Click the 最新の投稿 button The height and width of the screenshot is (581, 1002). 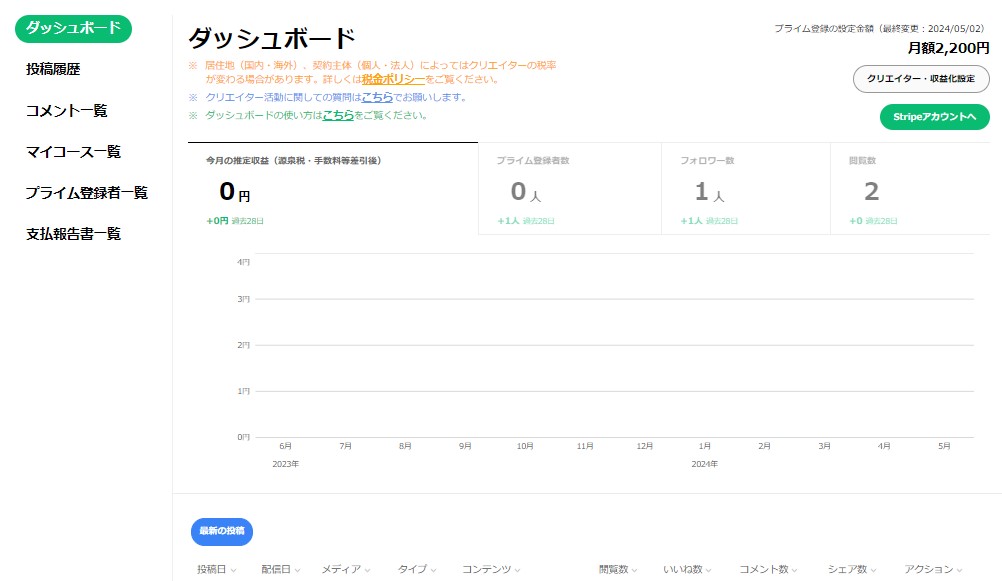221,531
